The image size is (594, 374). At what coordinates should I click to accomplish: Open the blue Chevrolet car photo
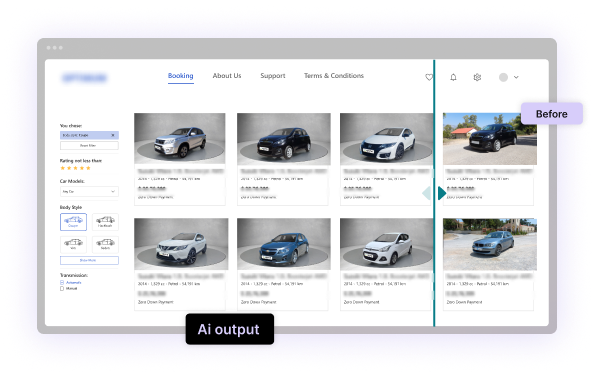pyautogui.click(x=284, y=244)
